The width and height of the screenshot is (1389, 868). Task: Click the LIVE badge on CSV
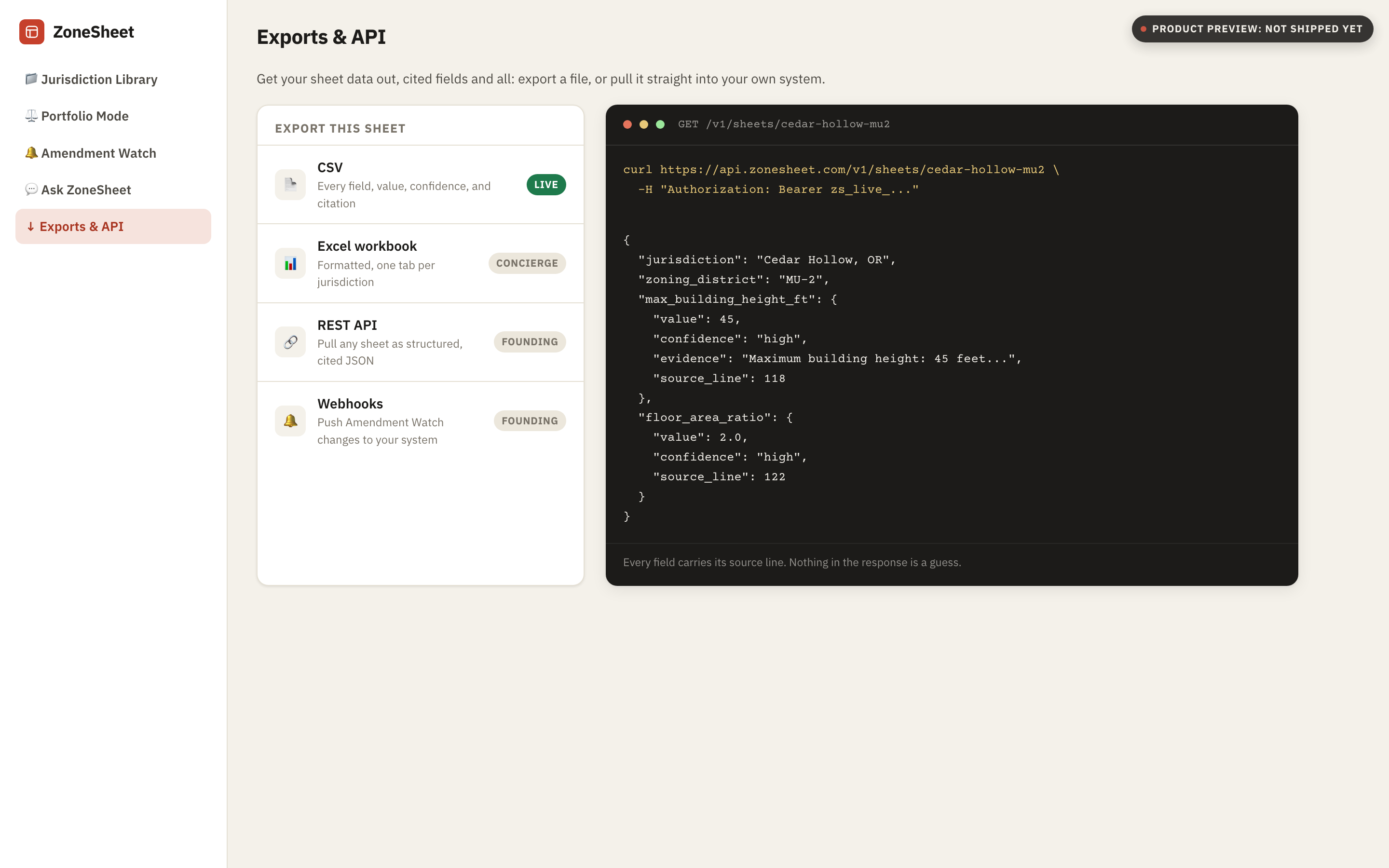tap(546, 184)
